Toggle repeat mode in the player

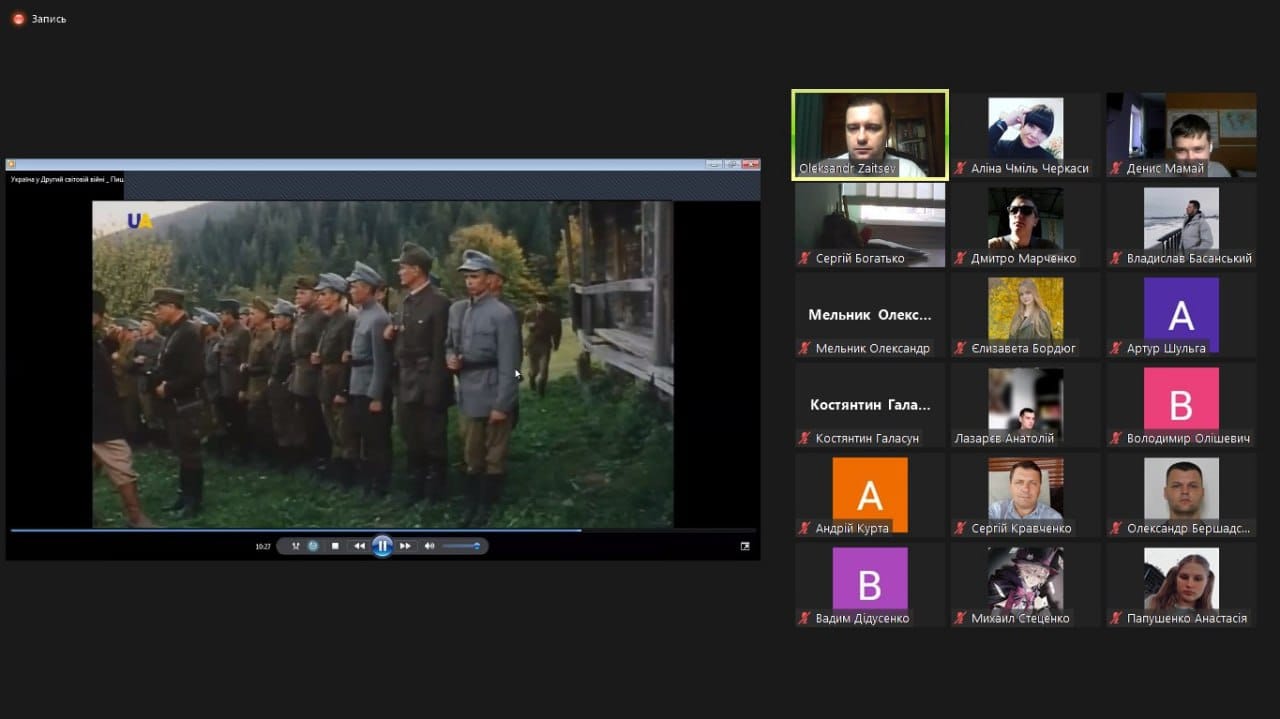point(313,546)
